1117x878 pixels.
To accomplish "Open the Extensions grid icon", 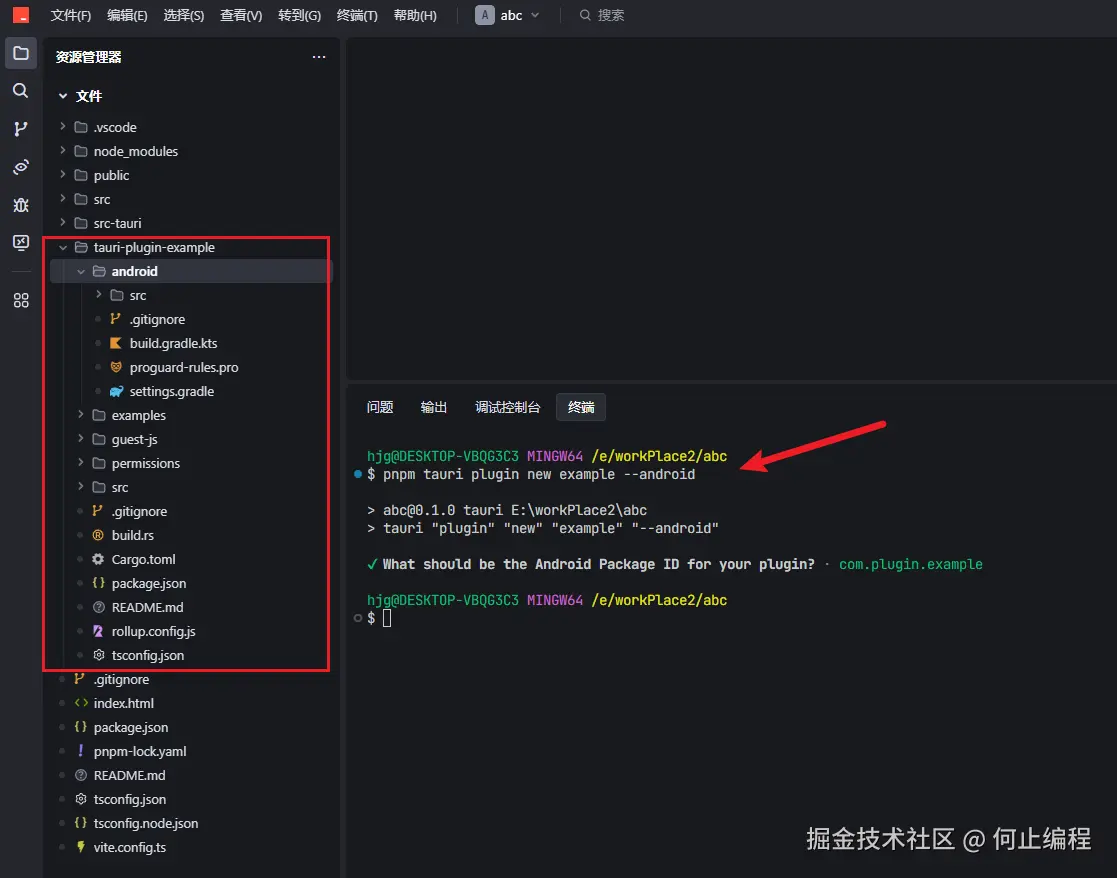I will click(x=21, y=300).
